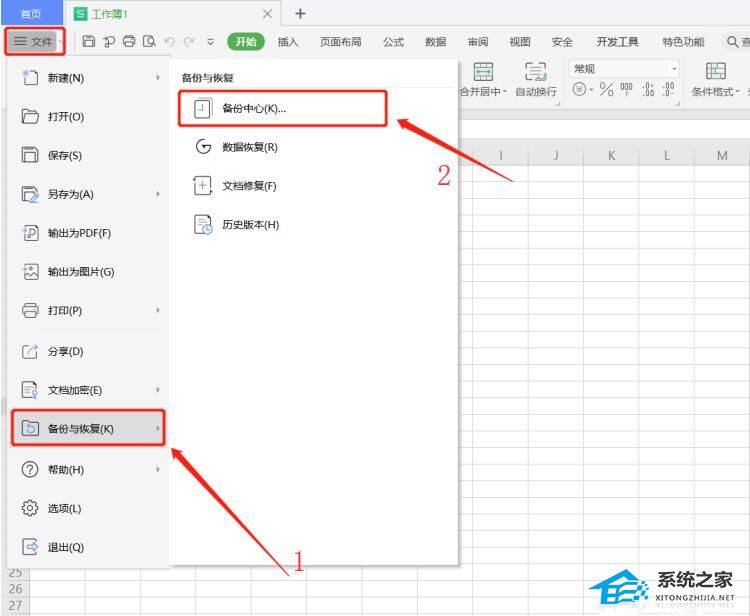Image resolution: width=750 pixels, height=616 pixels.
Task: Expand the 另存为(A) submenu arrow
Action: pos(157,194)
